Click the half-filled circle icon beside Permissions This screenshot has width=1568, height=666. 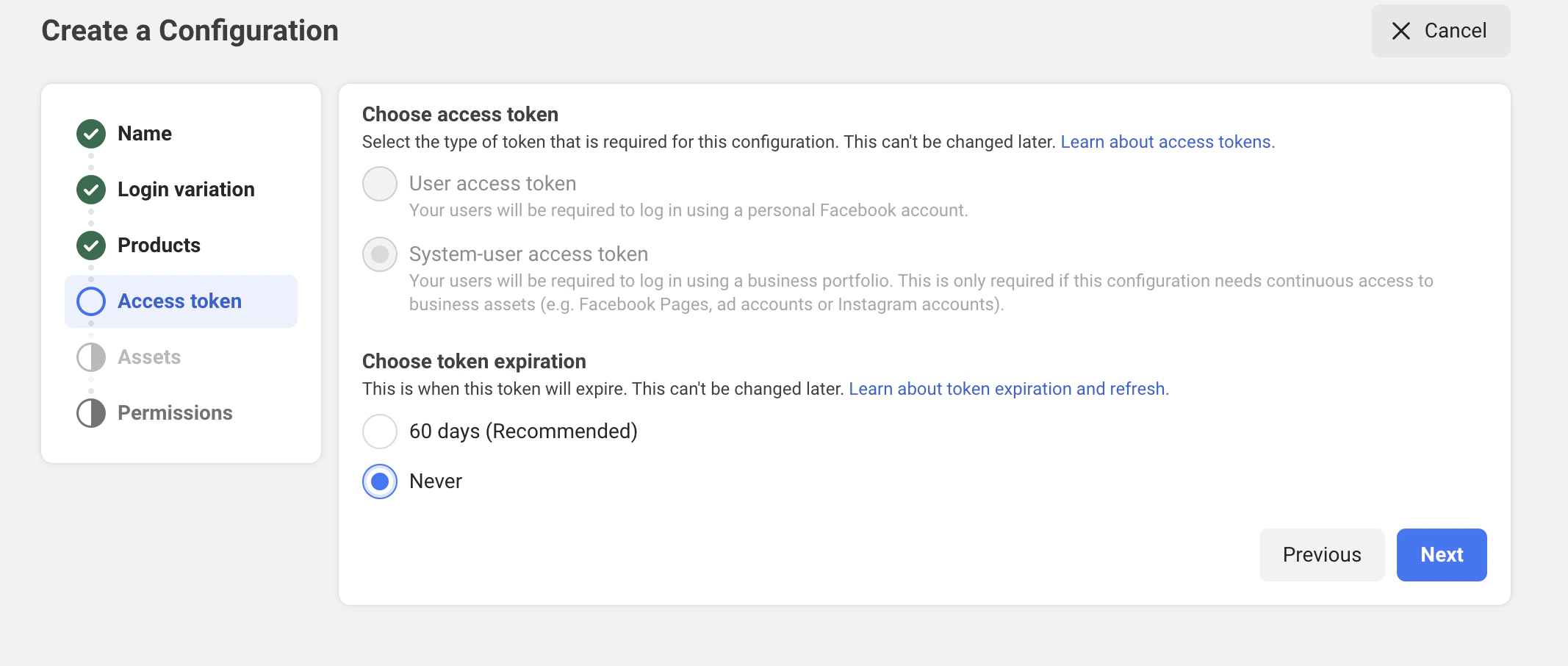tap(91, 413)
